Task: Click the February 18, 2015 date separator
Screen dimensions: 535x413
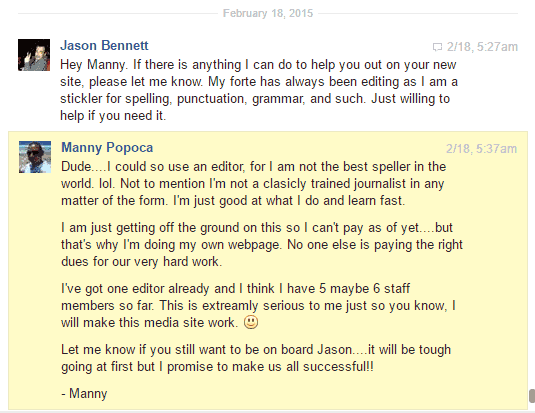Action: pyautogui.click(x=268, y=13)
